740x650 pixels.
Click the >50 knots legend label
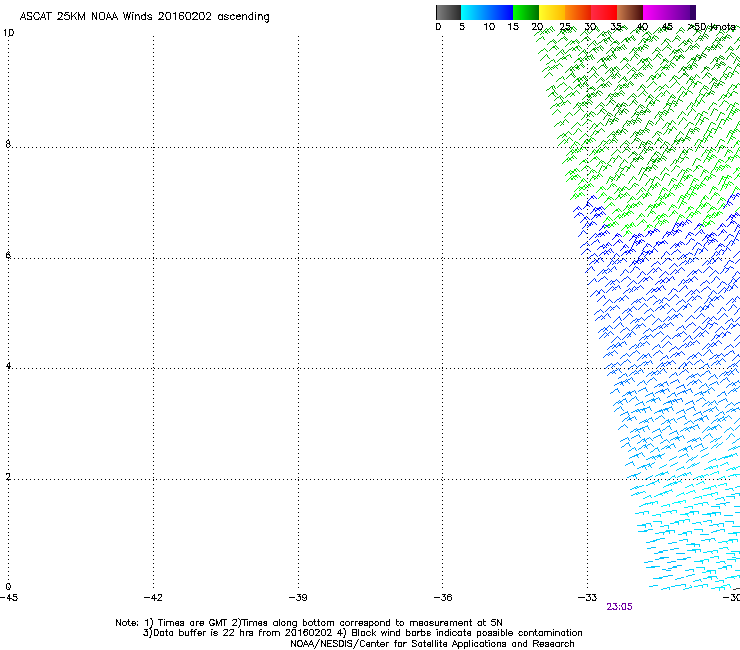click(711, 27)
